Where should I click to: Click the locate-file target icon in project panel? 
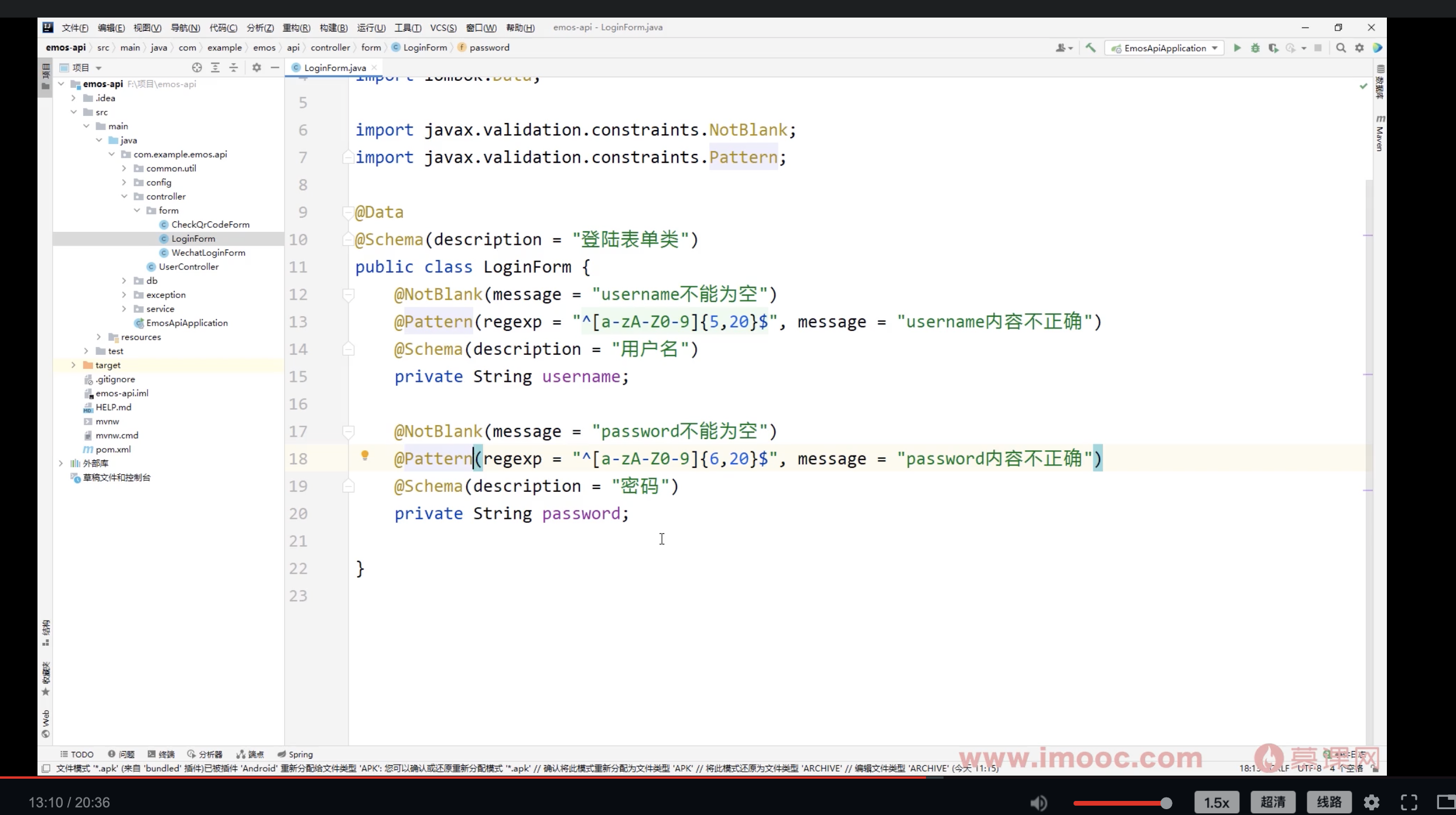click(197, 67)
